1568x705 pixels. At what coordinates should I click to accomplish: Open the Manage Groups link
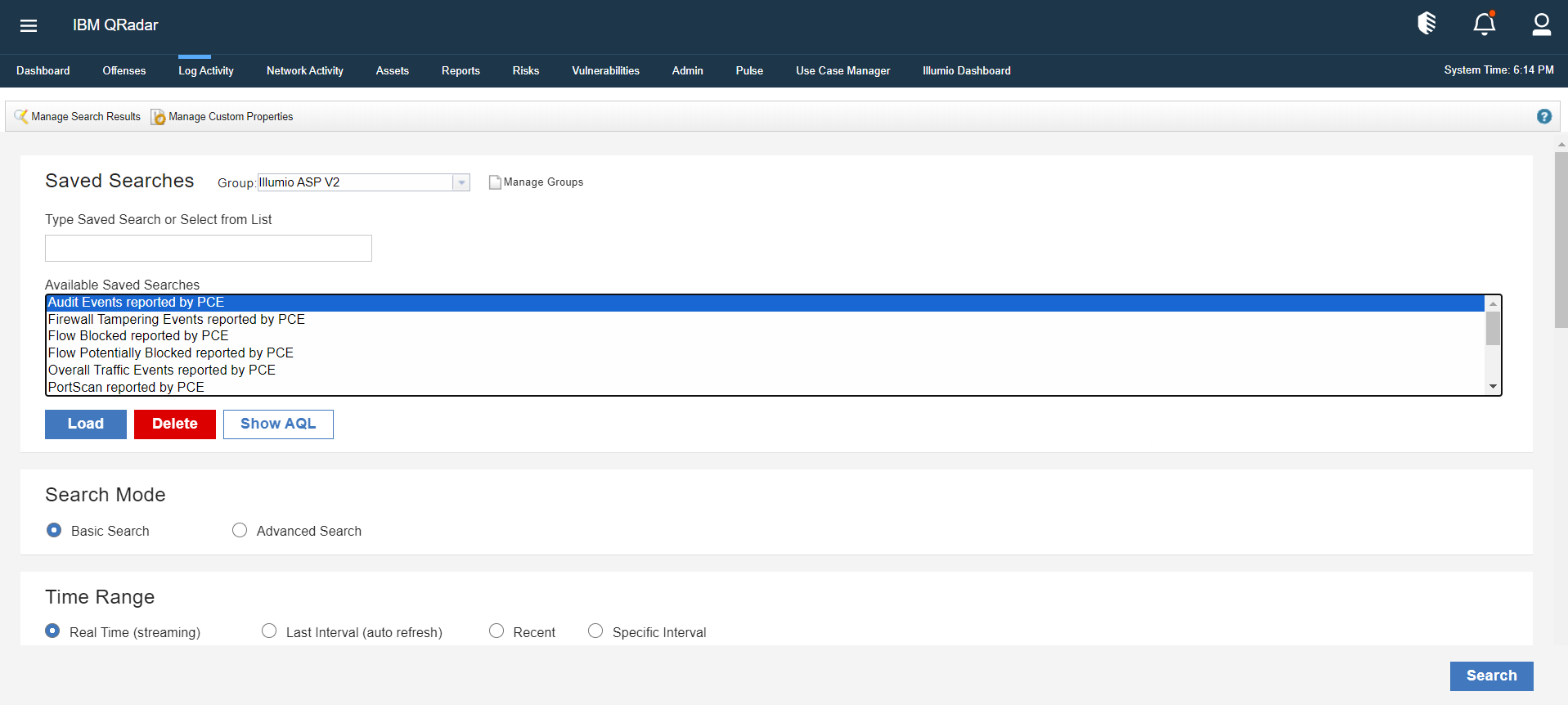click(x=544, y=182)
